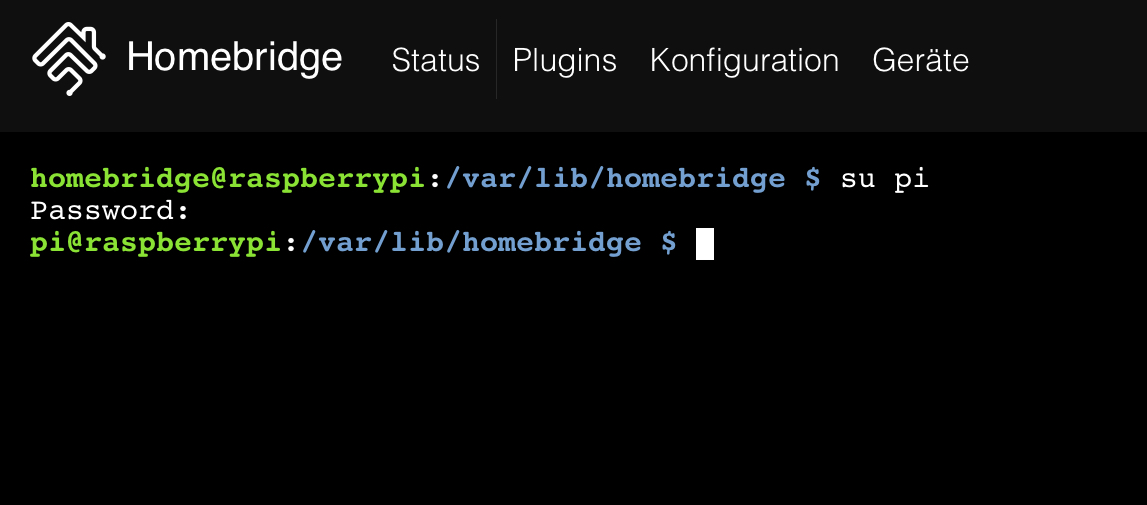Click the dollar sign before the cursor
Viewport: 1147px width, 505px height.
point(668,242)
